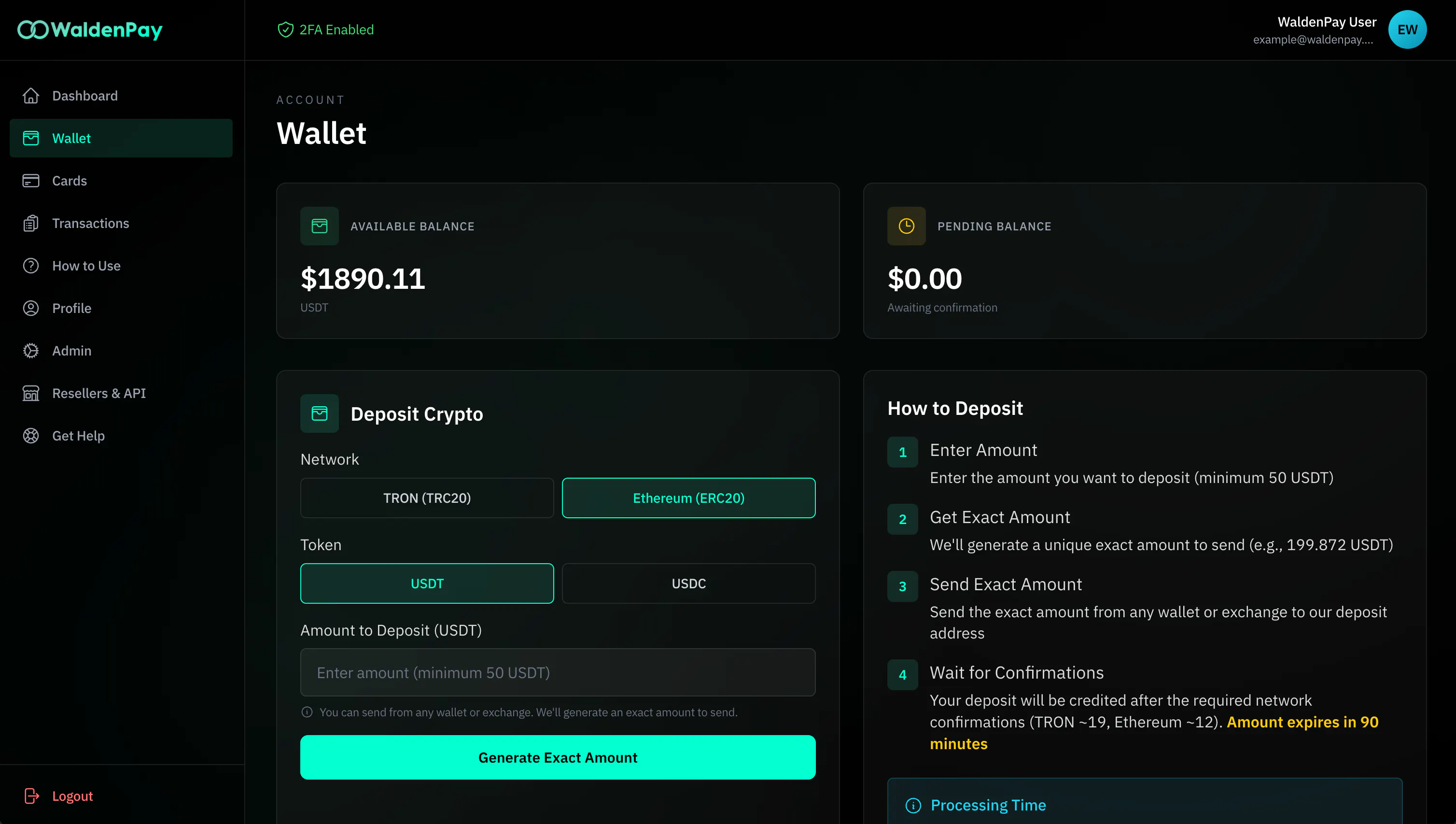Click the Processing Time info icon
1456x824 pixels.
913,805
